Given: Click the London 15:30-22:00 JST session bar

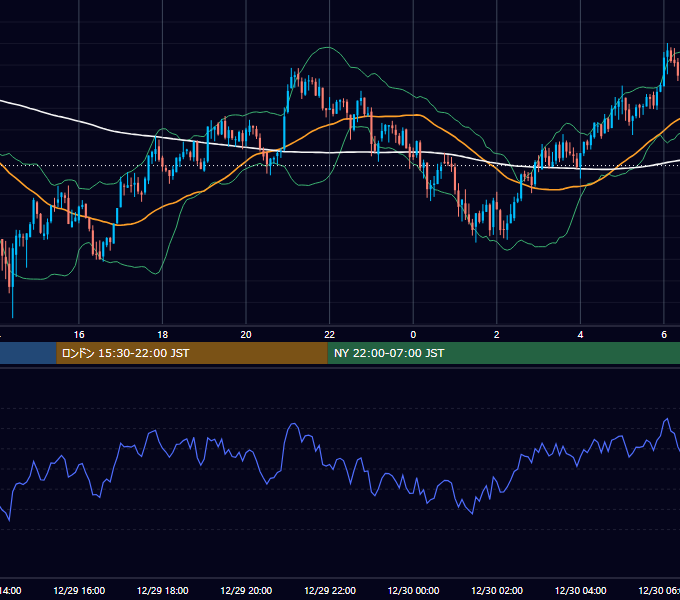Looking at the screenshot, I should pos(192,353).
